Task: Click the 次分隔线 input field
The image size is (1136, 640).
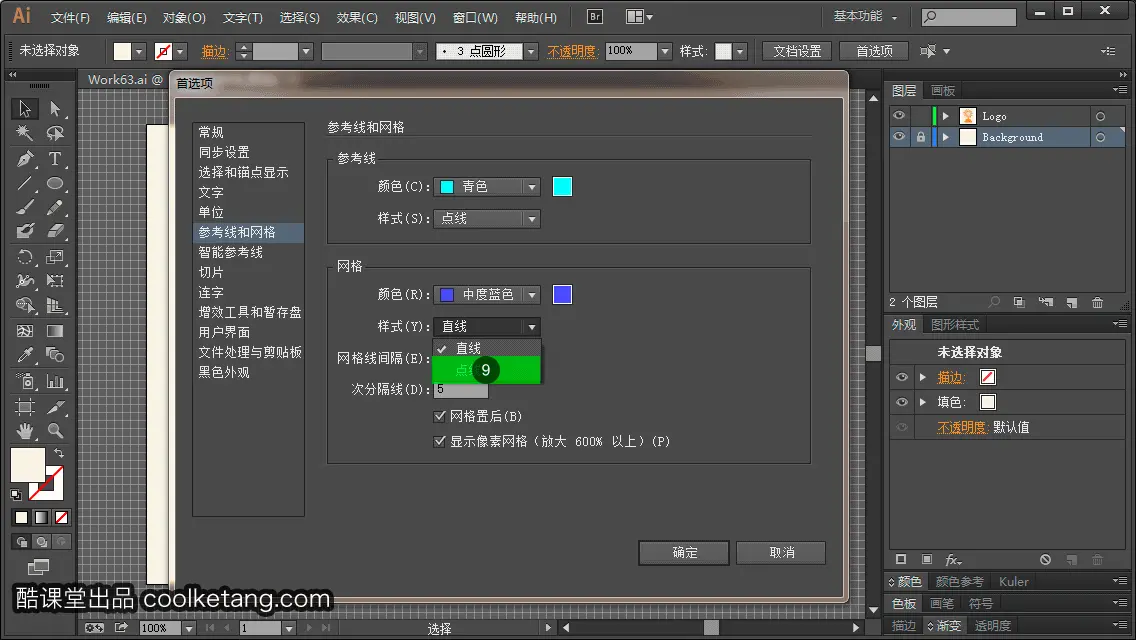Action: pyautogui.click(x=461, y=390)
